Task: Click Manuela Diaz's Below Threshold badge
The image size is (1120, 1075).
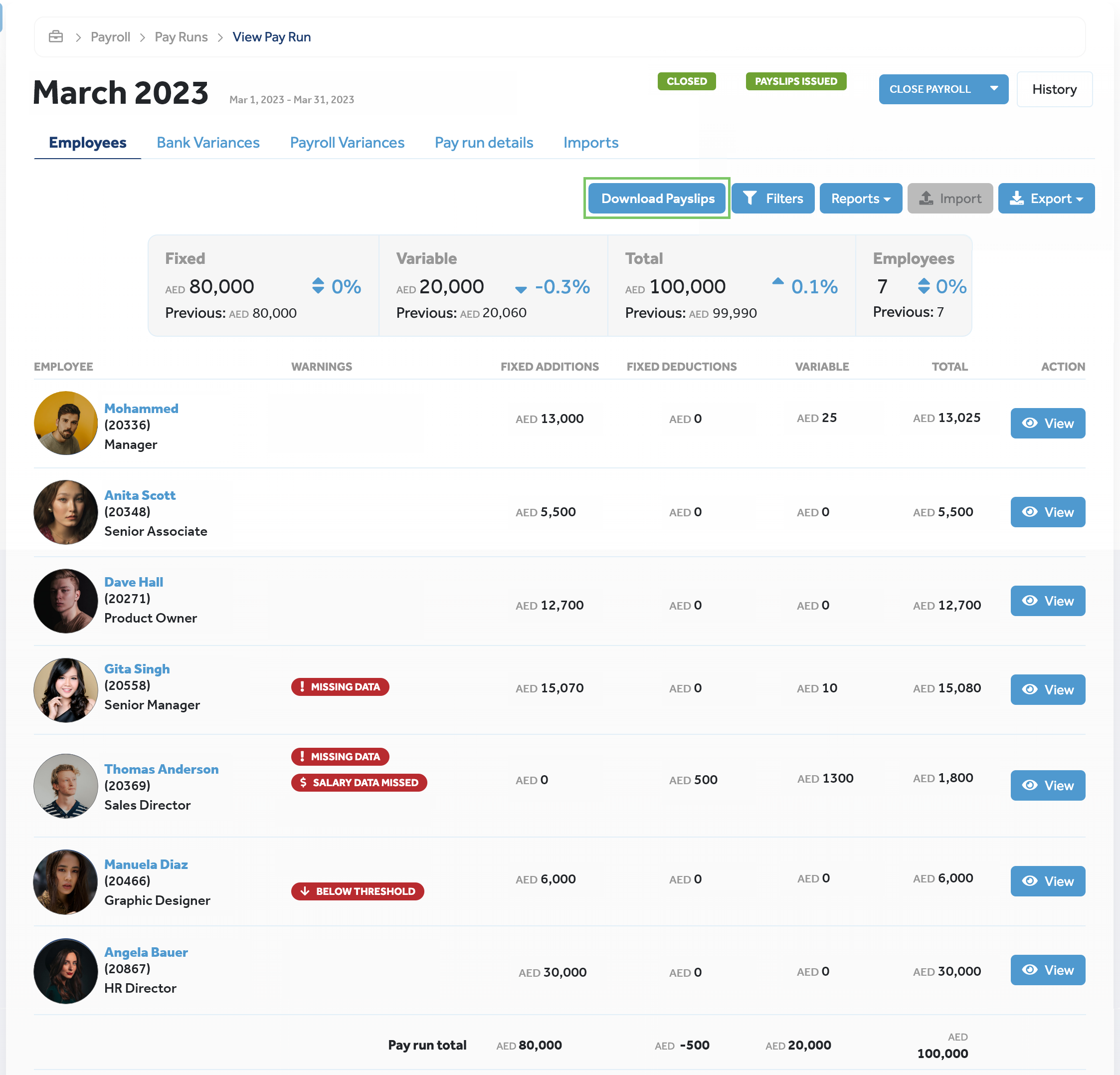Action: tap(358, 891)
